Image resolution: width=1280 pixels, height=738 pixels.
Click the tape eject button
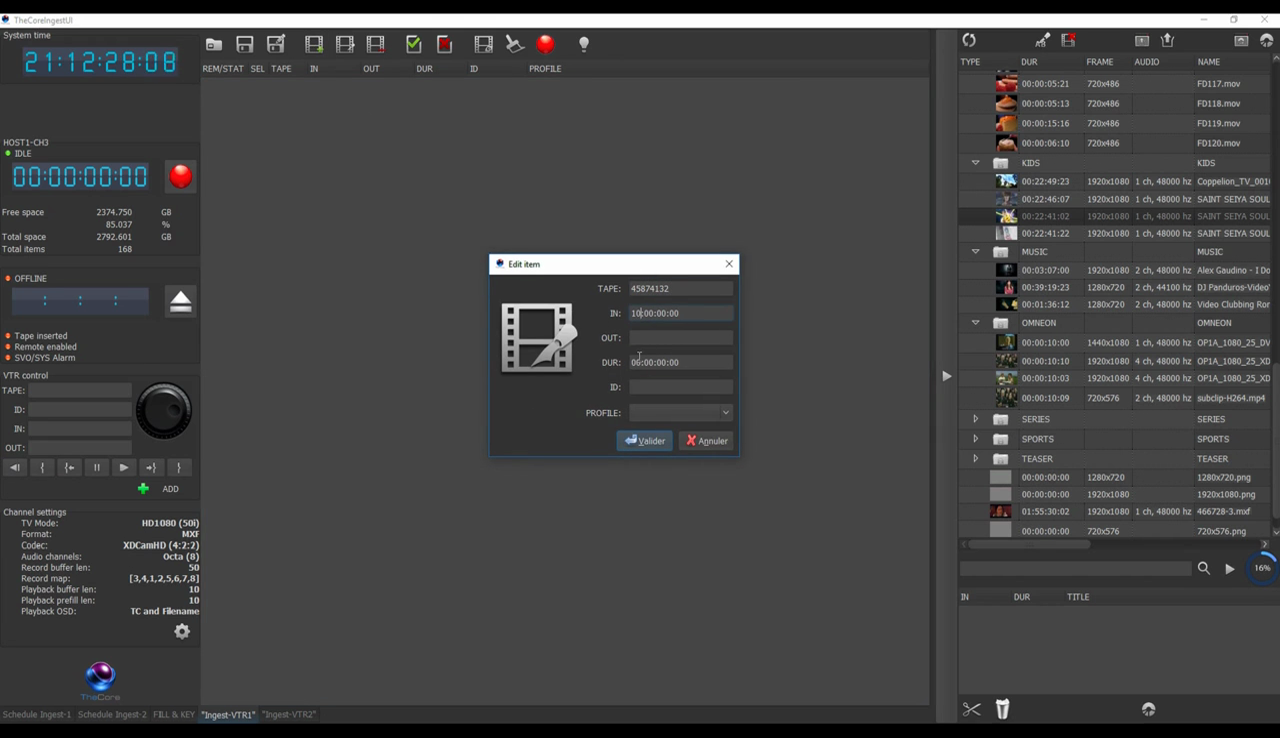(x=181, y=301)
